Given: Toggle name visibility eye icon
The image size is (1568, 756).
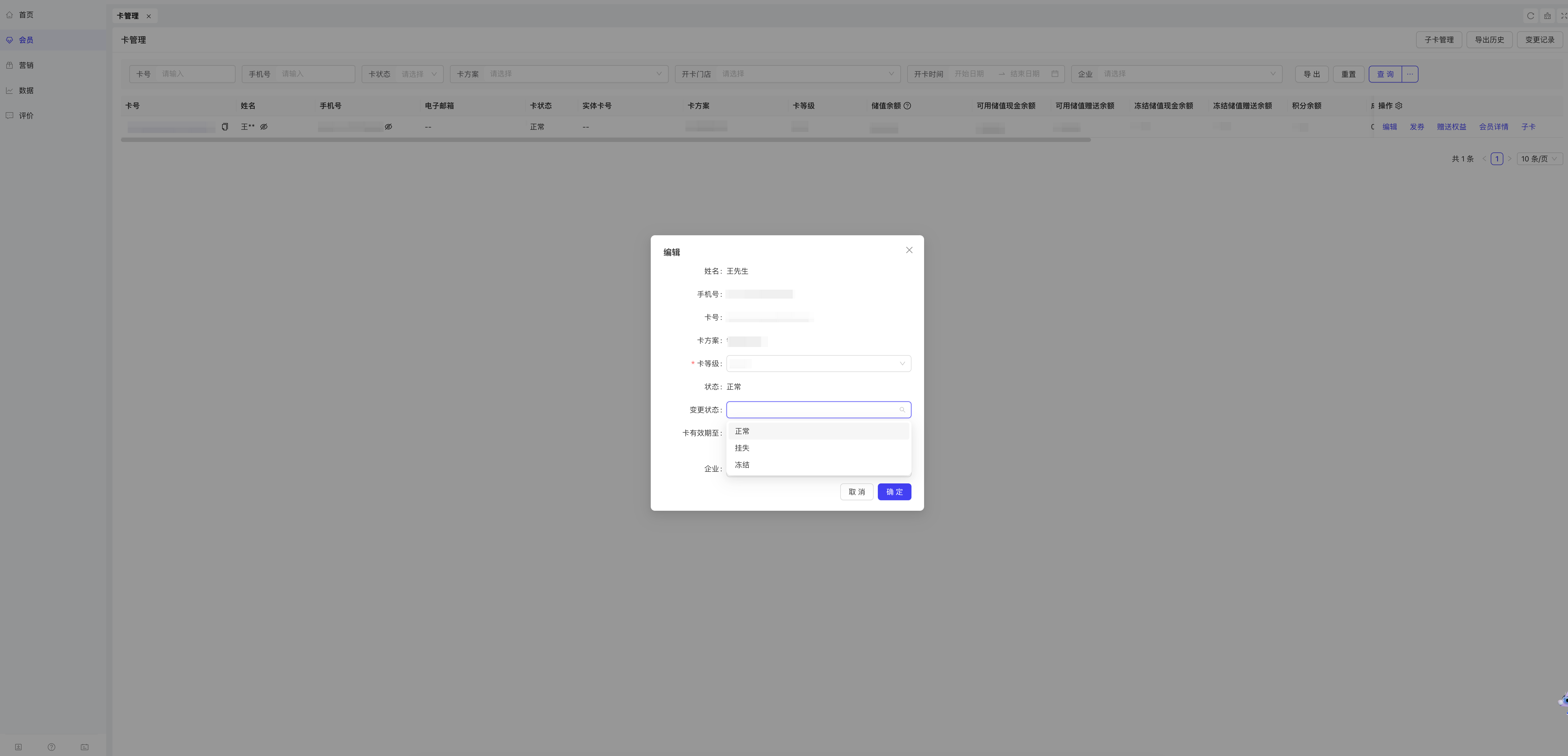Looking at the screenshot, I should pos(264,127).
